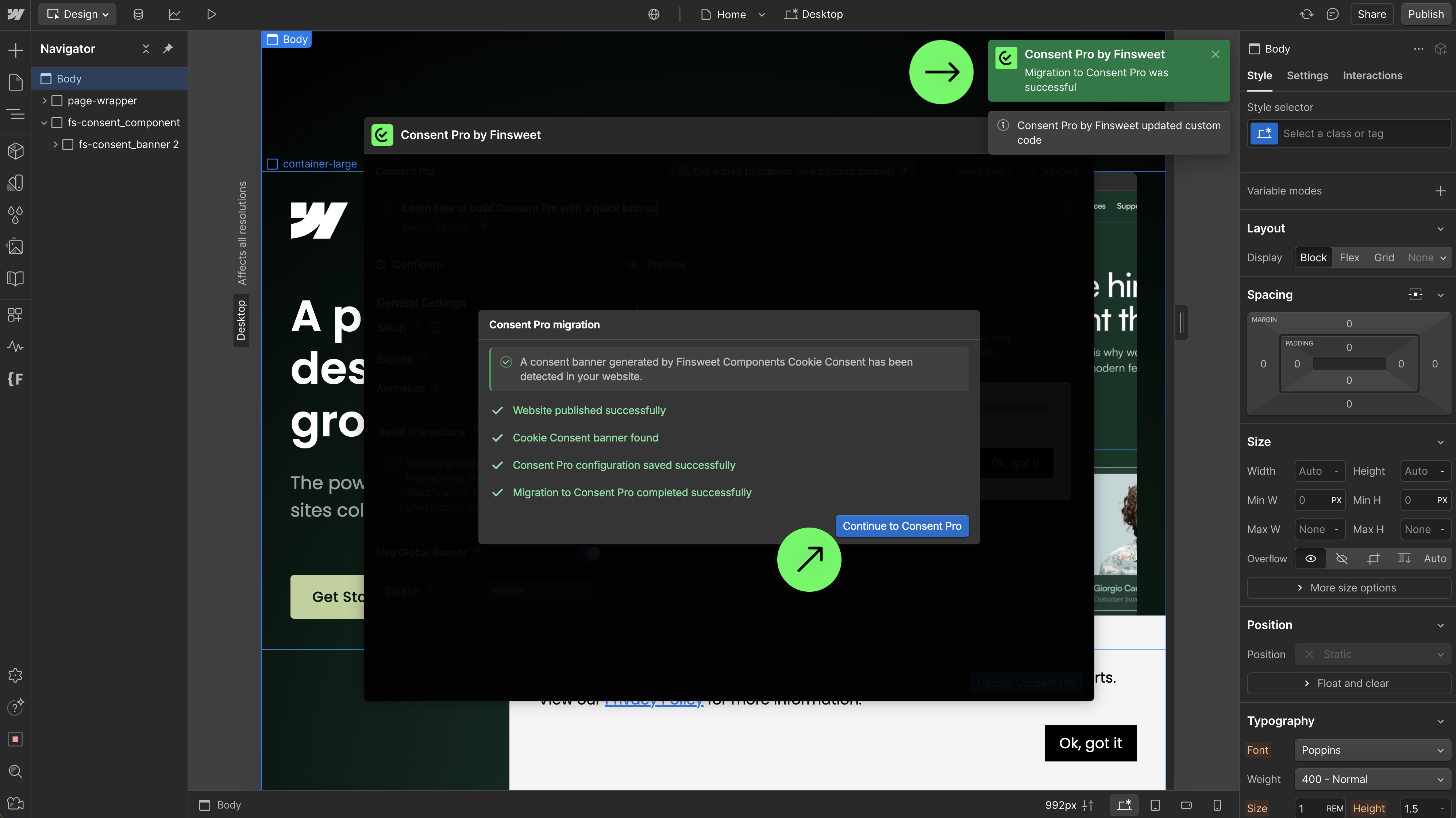
Task: Set overflow to clip icon
Action: (x=1373, y=558)
